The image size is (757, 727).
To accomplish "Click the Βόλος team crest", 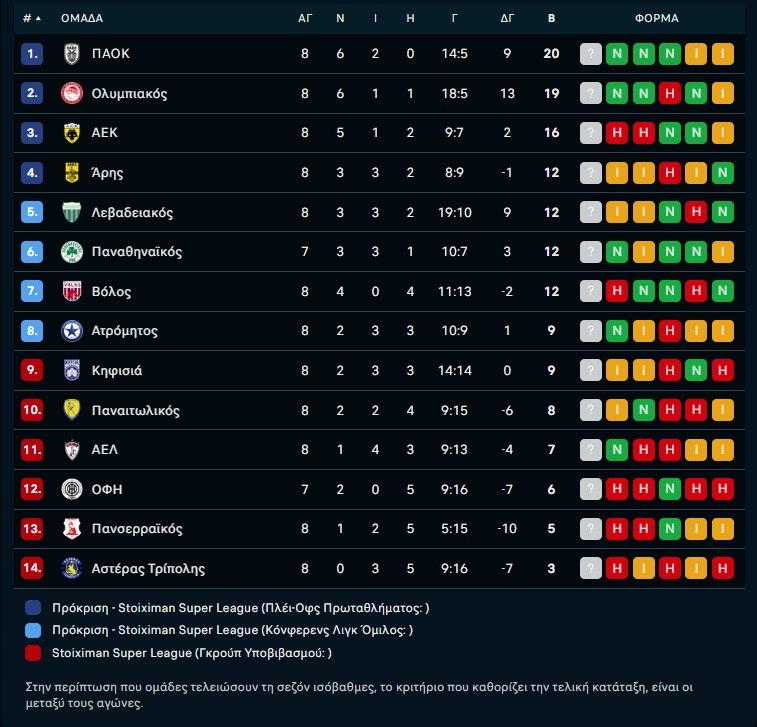I will (71, 291).
